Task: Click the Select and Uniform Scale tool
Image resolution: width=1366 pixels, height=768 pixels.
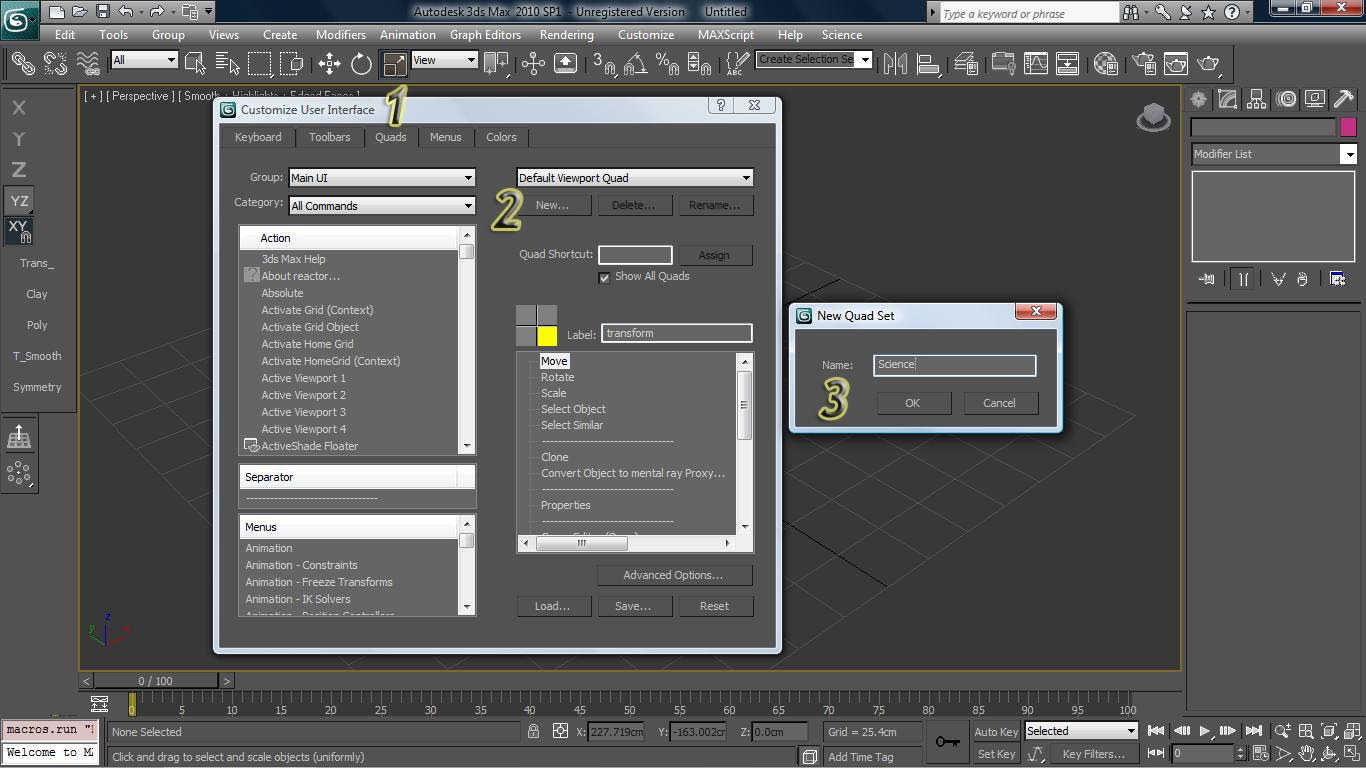Action: [x=394, y=64]
